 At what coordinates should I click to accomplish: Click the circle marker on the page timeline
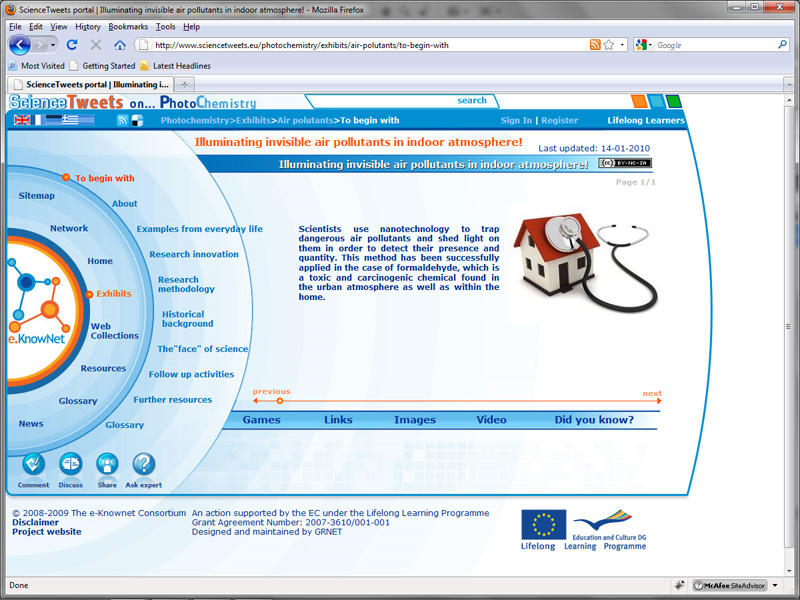(280, 401)
